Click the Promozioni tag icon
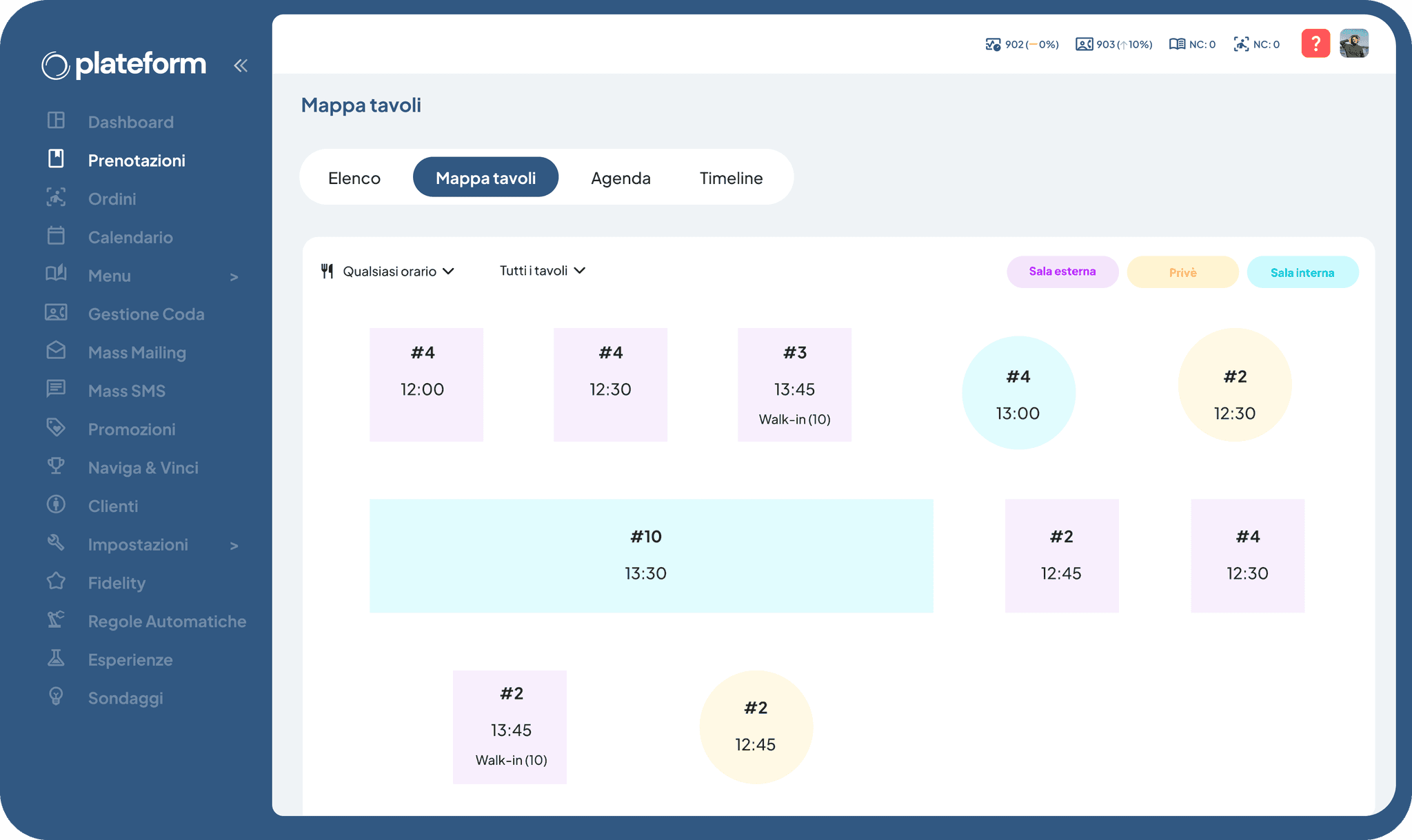1412x840 pixels. tap(56, 427)
